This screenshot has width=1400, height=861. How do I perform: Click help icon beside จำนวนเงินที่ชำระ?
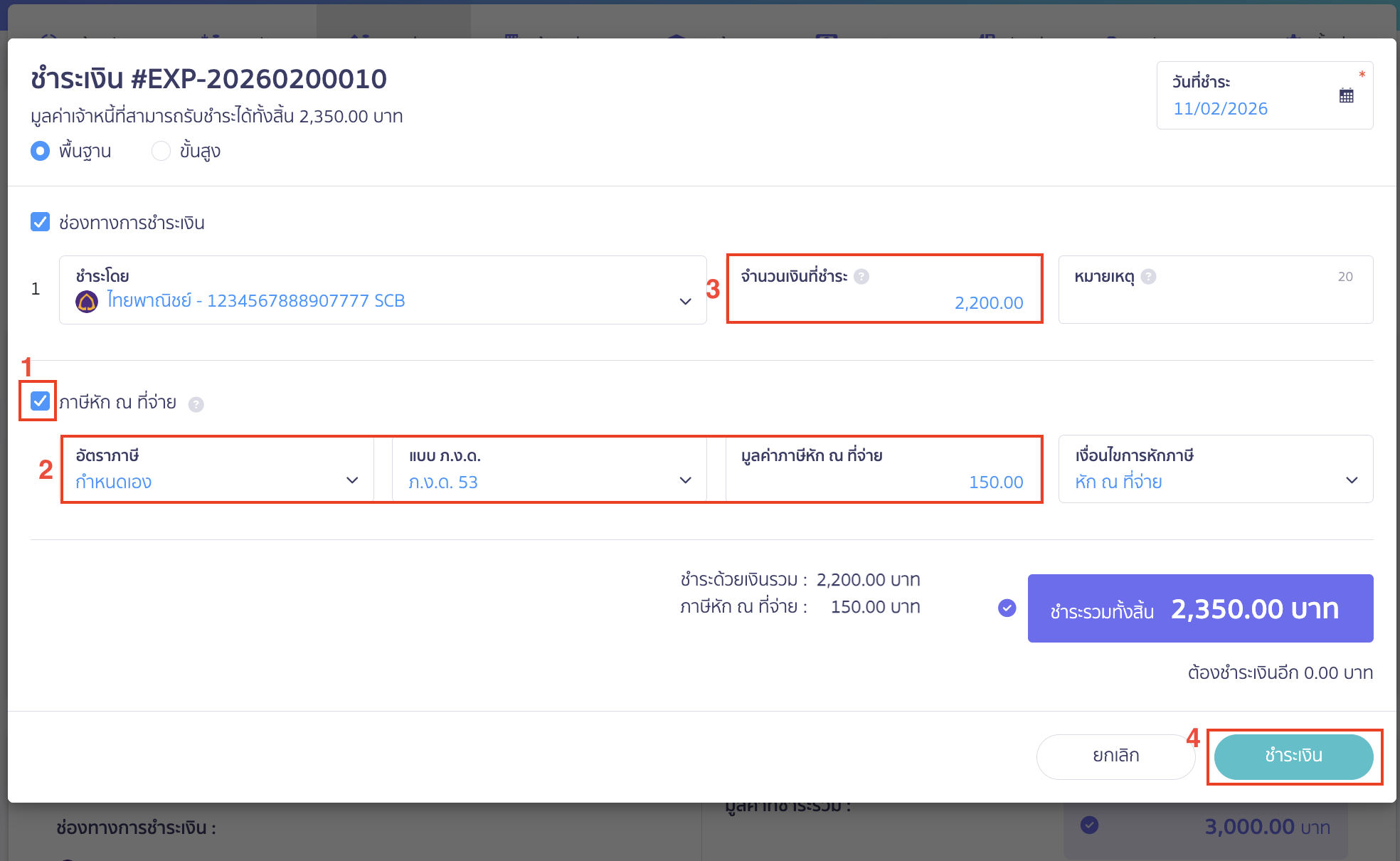click(x=861, y=277)
